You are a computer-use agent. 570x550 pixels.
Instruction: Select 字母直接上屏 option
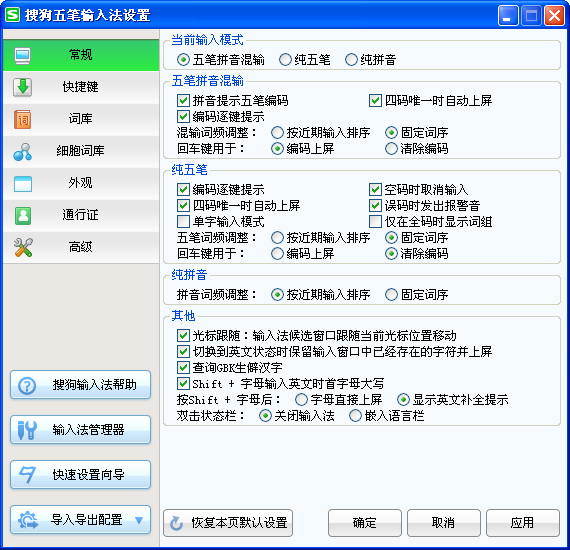tap(301, 400)
